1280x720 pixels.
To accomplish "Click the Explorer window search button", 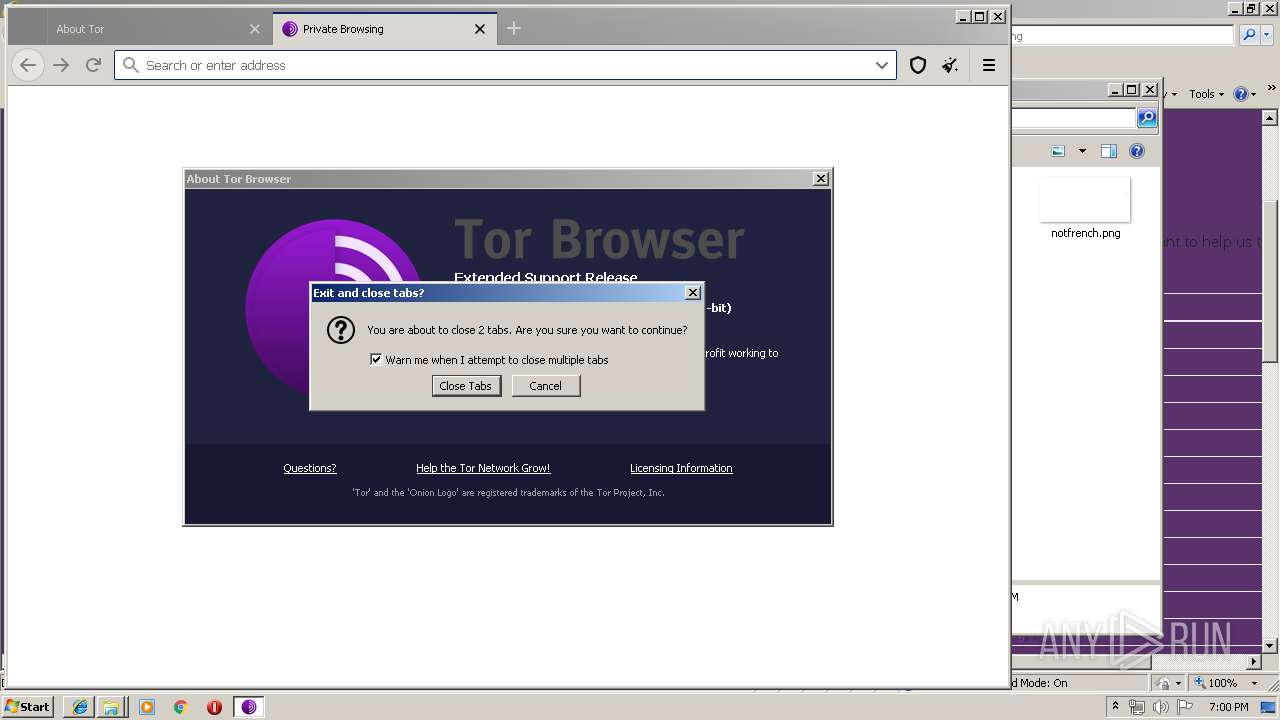I will 1147,118.
